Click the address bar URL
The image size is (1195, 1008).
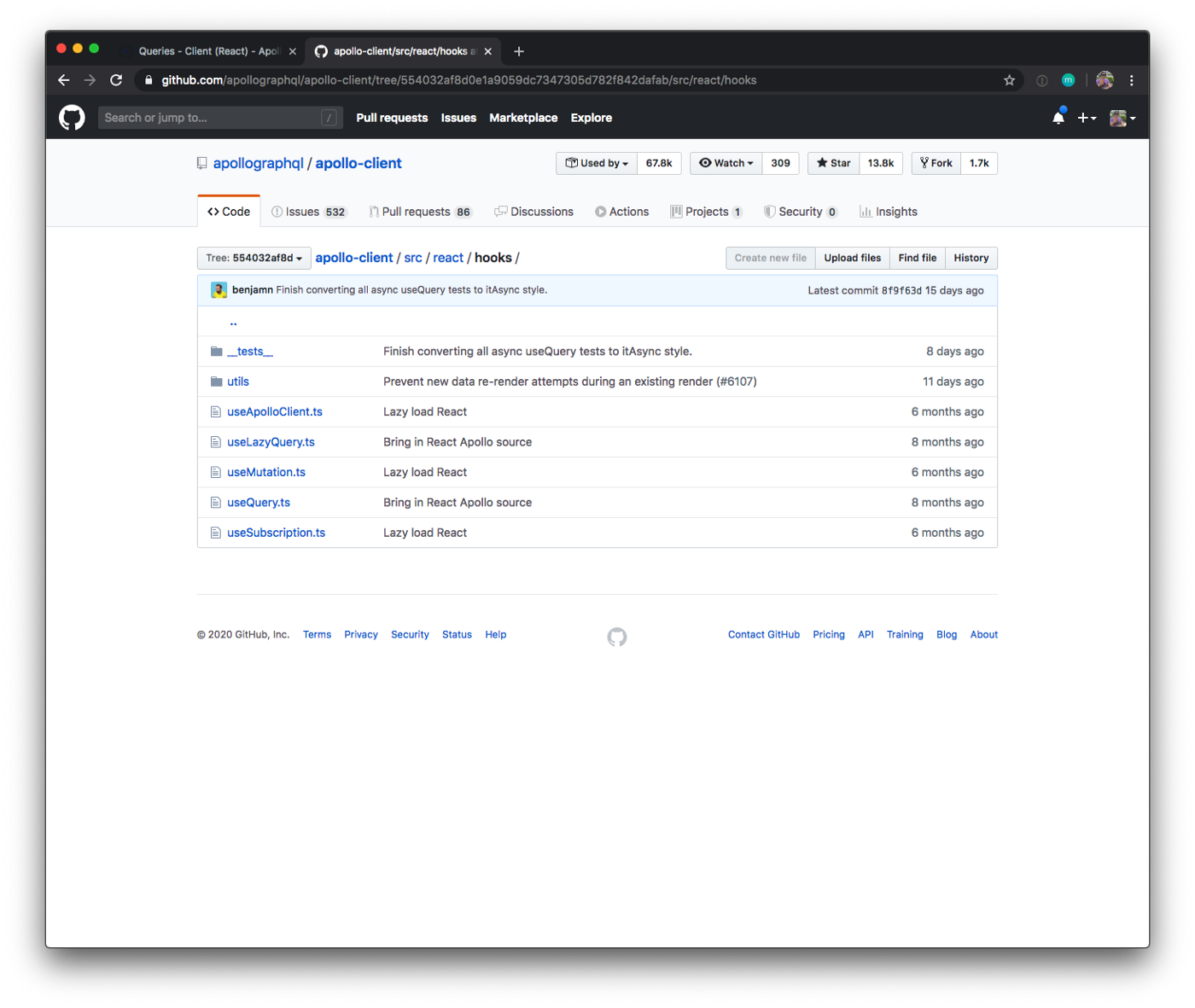click(x=459, y=80)
